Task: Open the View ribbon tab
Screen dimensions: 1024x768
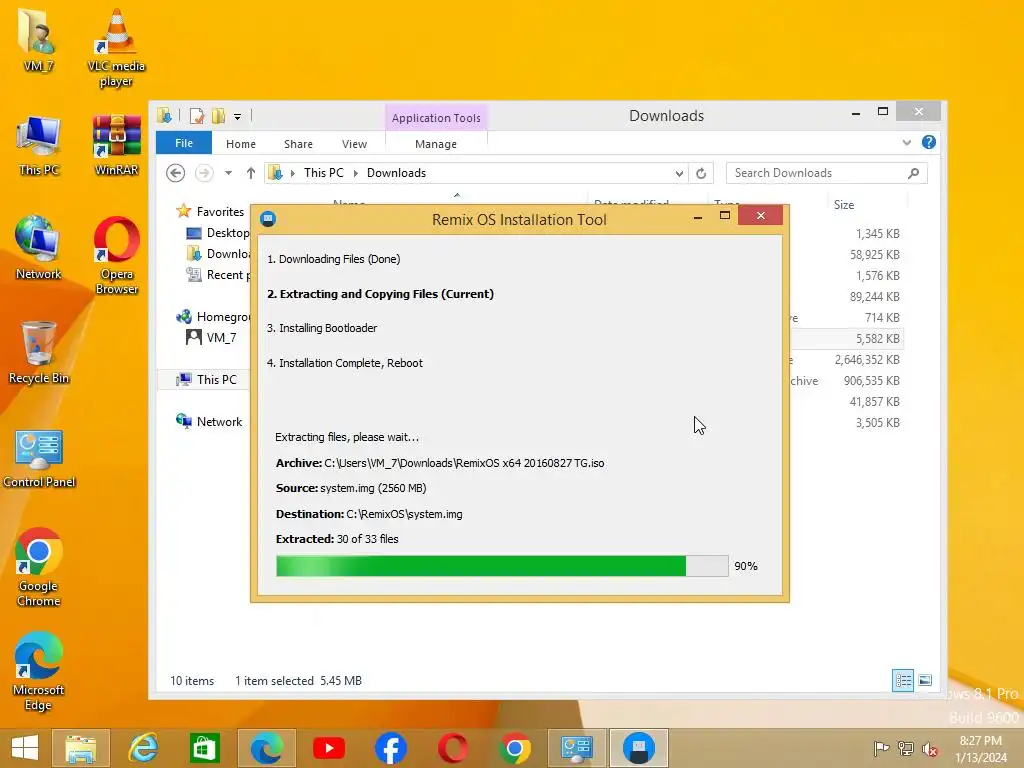Action: point(355,144)
